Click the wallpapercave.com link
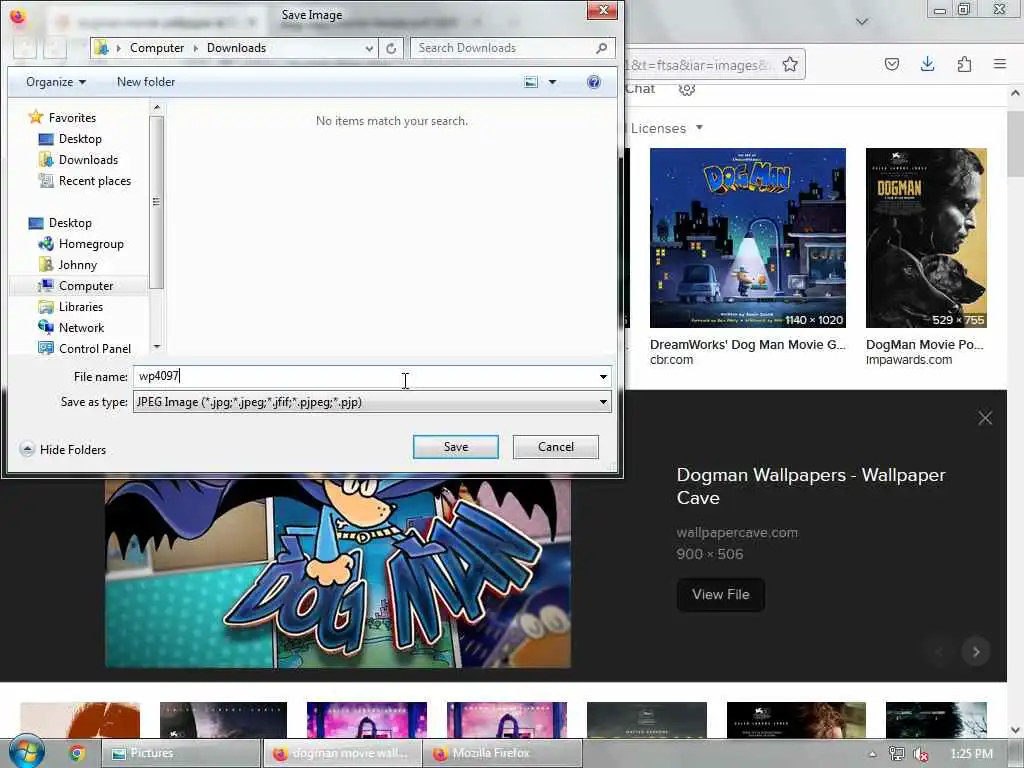Viewport: 1024px width, 768px height. point(737,532)
